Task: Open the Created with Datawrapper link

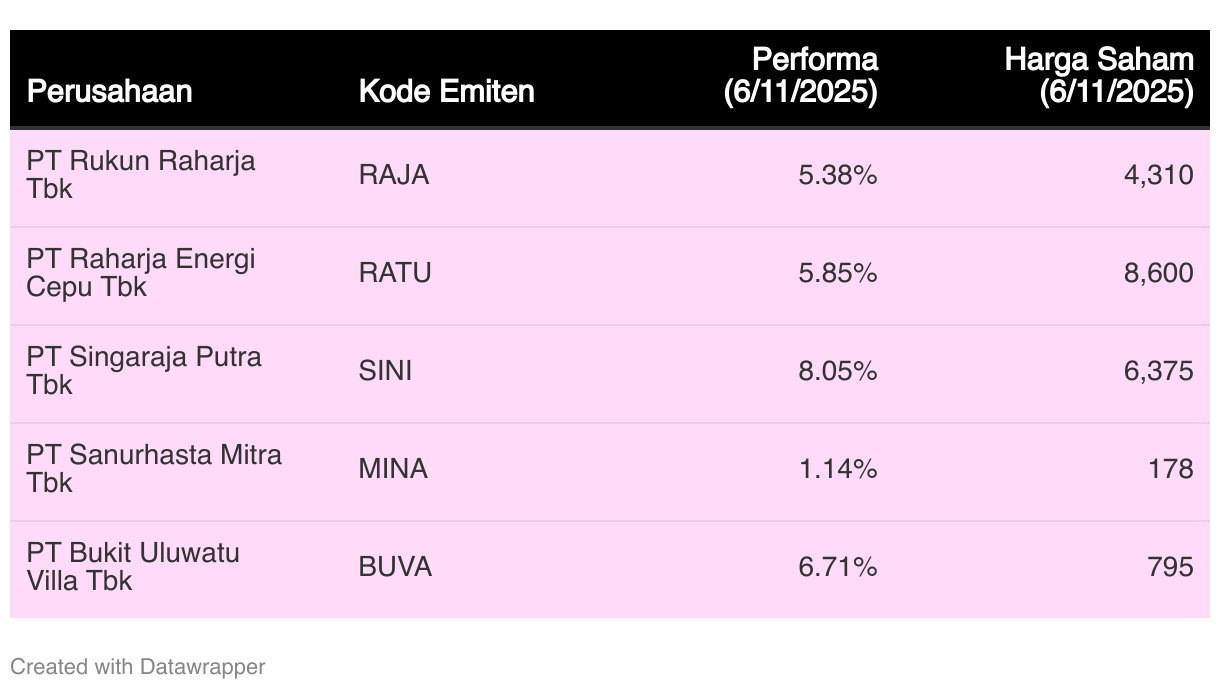Action: click(x=138, y=666)
